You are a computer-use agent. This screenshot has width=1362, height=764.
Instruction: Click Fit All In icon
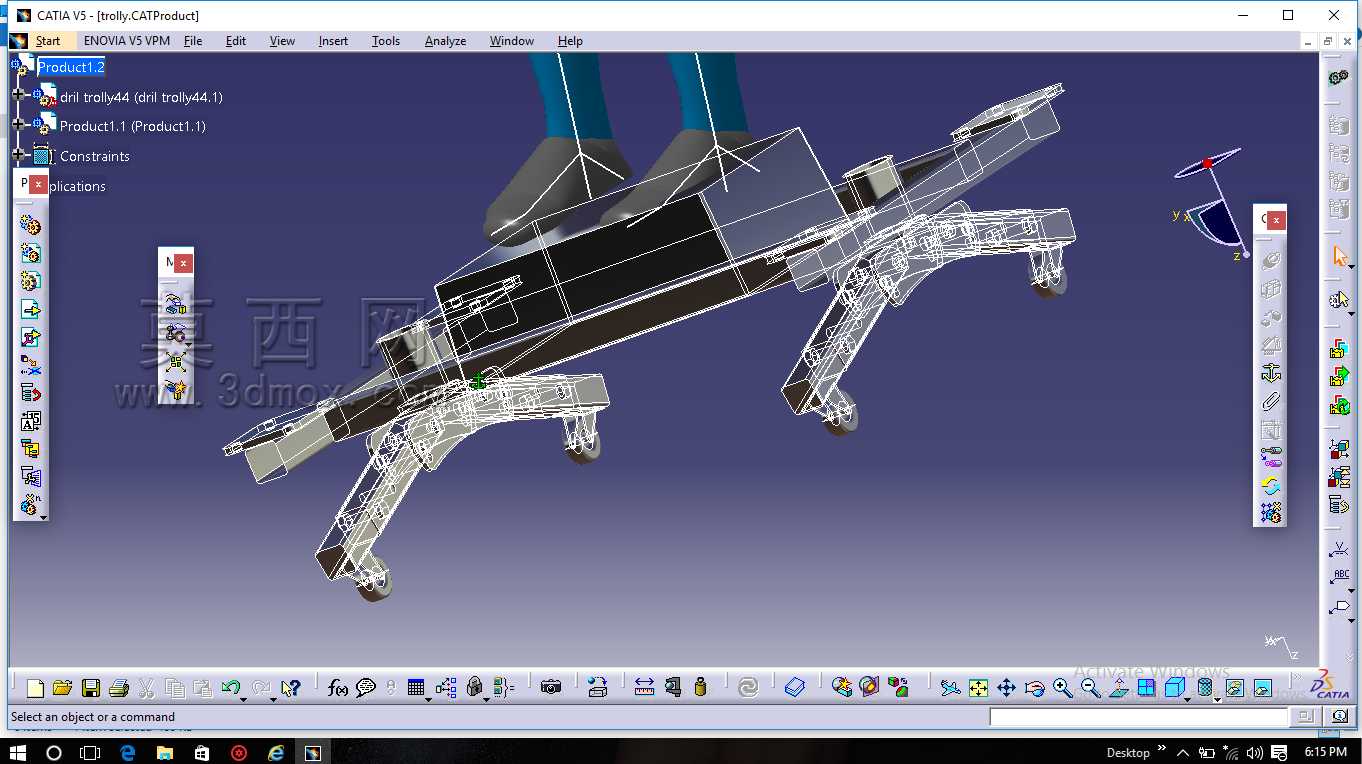pos(978,688)
